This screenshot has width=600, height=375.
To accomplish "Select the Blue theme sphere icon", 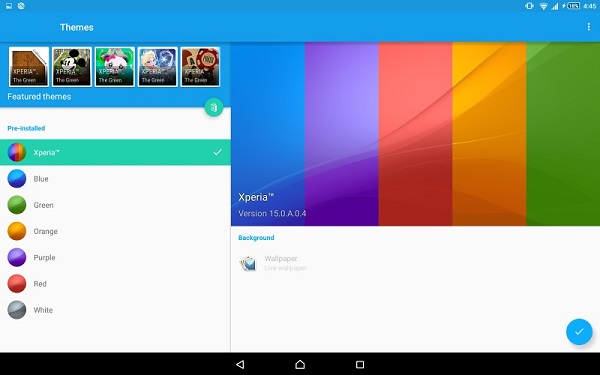I will (x=17, y=179).
